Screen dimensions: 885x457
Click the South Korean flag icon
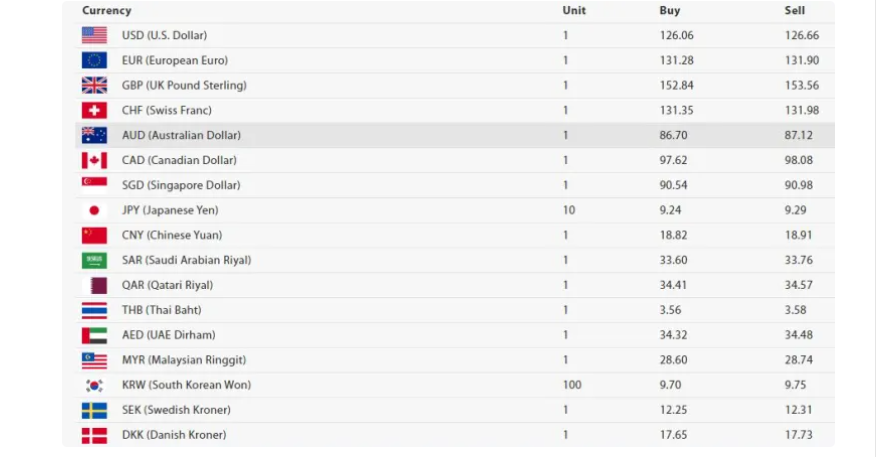[x=94, y=385]
